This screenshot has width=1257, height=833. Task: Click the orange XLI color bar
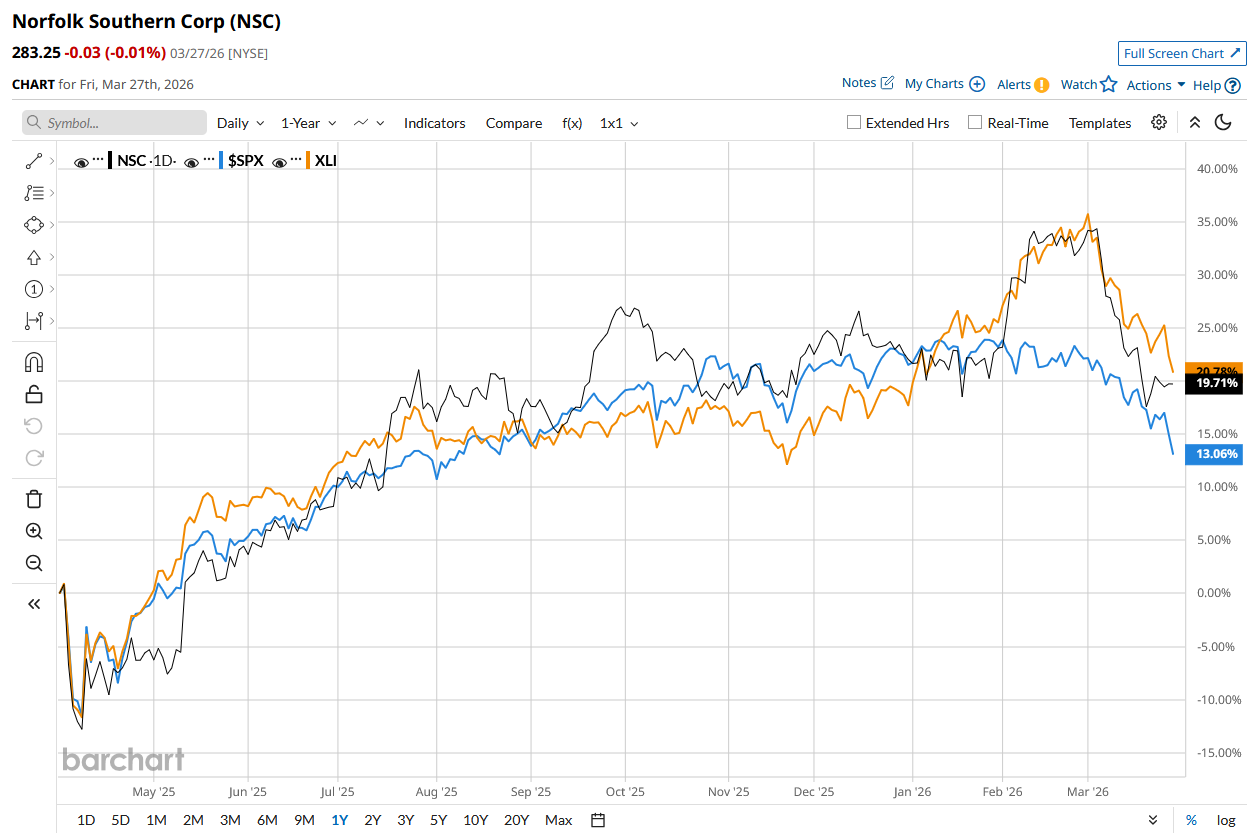tap(308, 160)
